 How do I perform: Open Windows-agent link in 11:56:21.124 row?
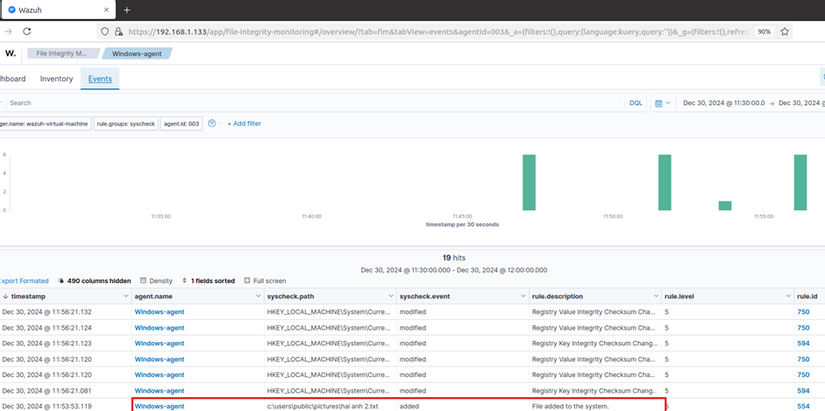(x=159, y=328)
